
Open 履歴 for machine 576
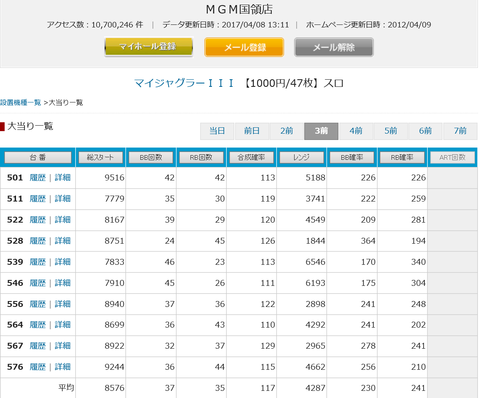click(38, 367)
